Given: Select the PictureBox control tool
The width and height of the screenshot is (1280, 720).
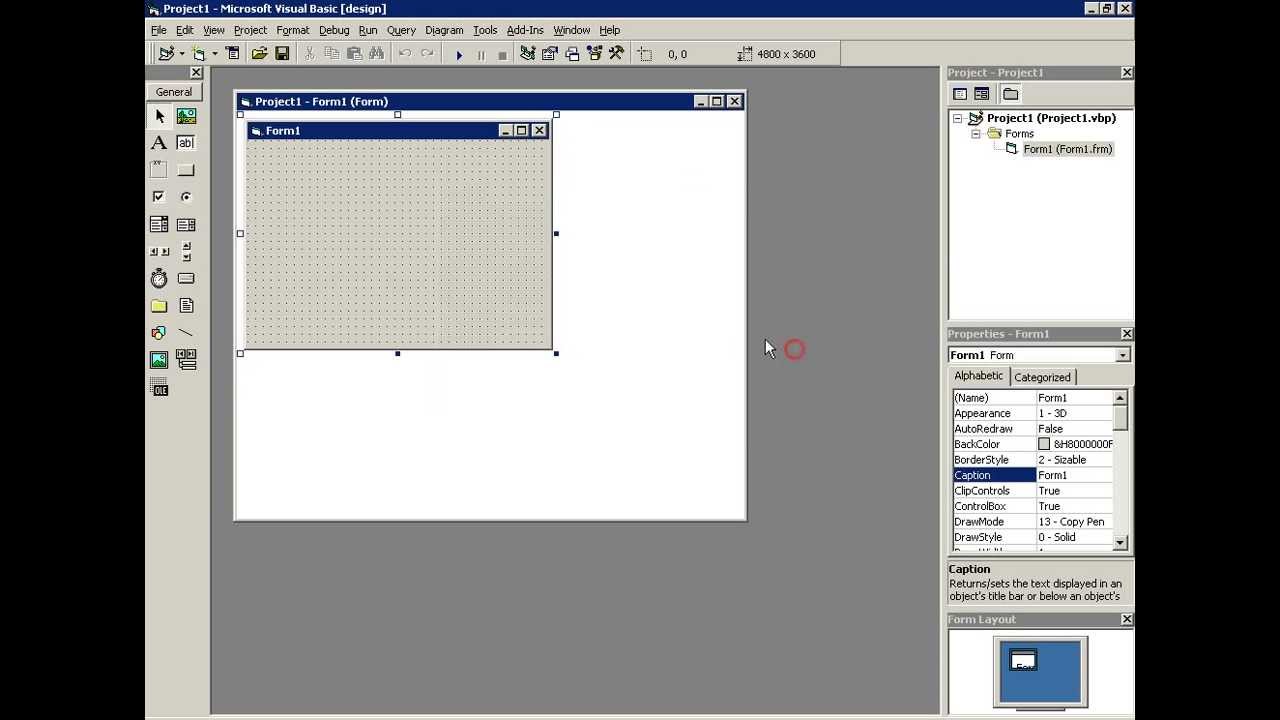Looking at the screenshot, I should point(186,116).
